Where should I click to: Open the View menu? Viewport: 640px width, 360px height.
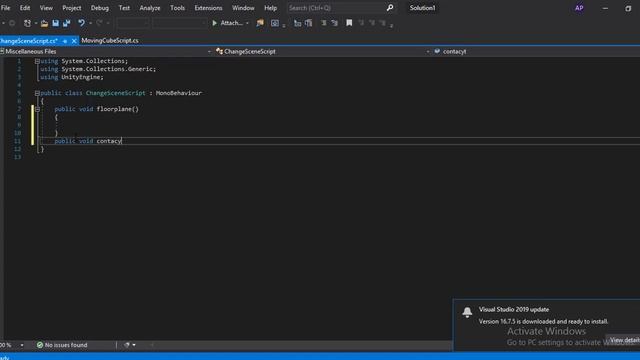(x=46, y=8)
